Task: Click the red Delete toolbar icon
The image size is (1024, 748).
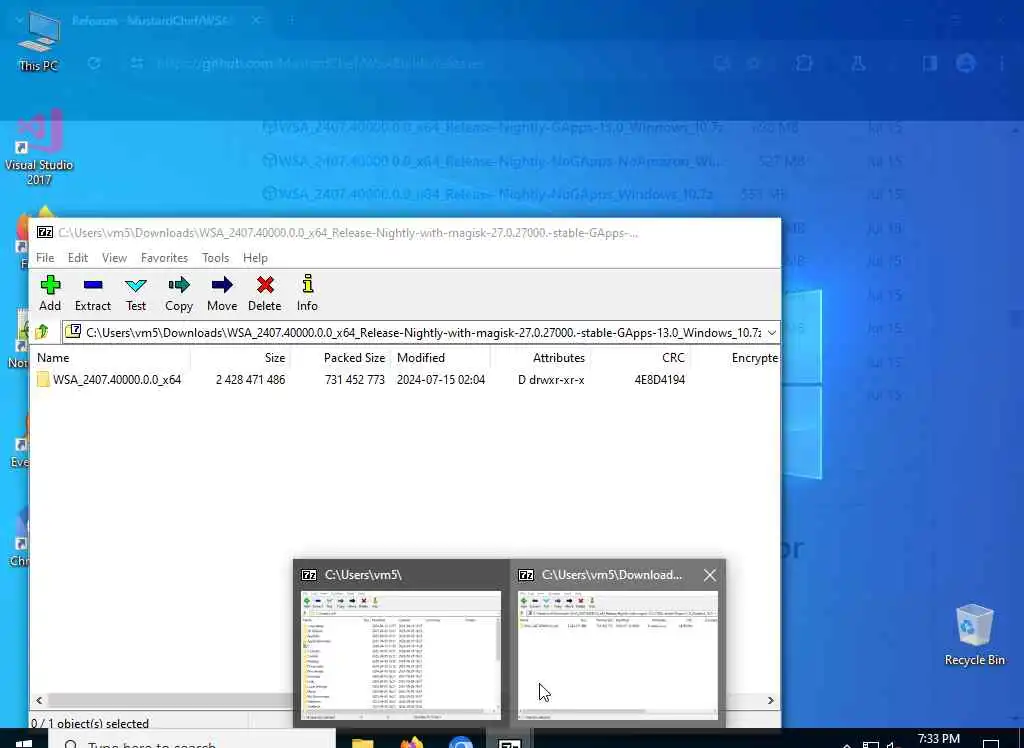Action: (x=264, y=293)
